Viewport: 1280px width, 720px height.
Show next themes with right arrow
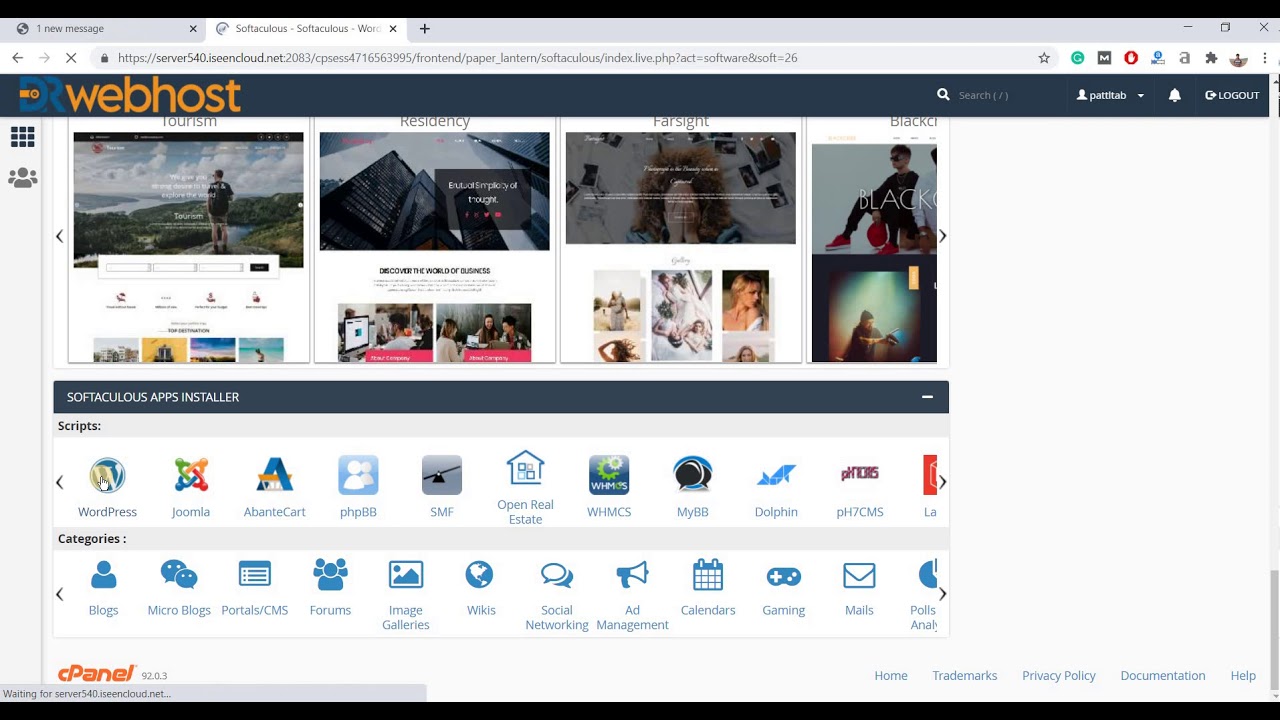[x=942, y=236]
